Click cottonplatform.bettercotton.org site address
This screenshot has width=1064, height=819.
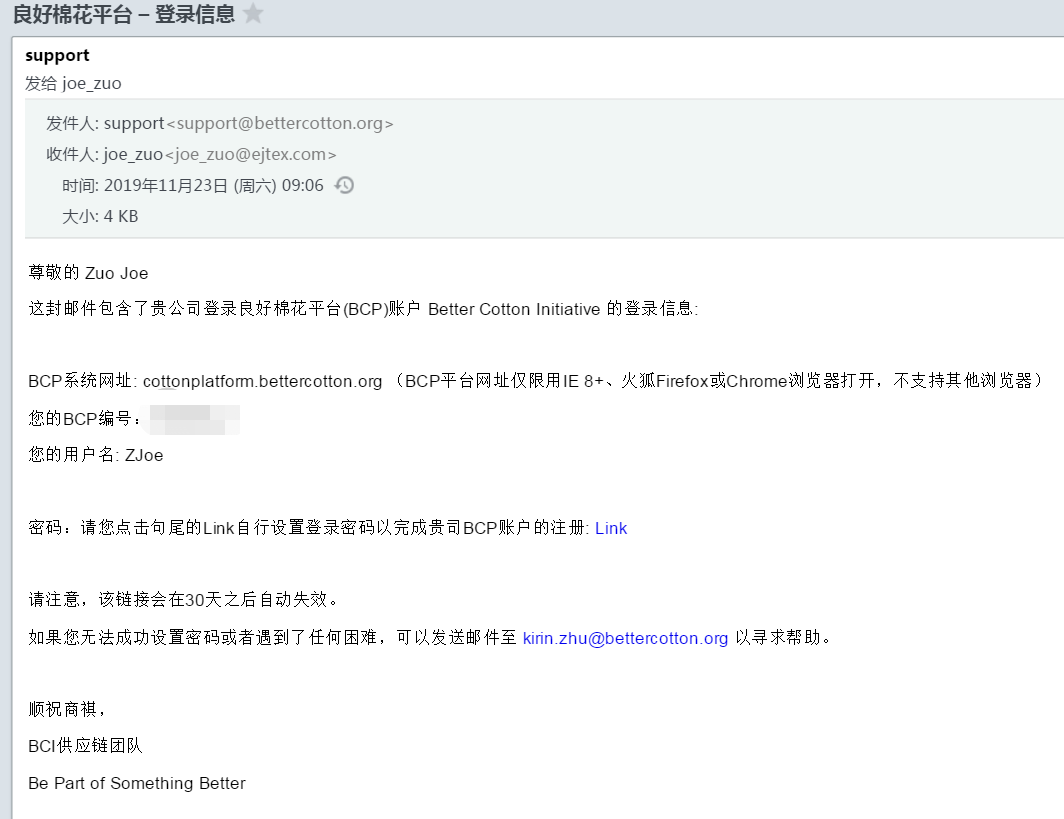[x=263, y=381]
